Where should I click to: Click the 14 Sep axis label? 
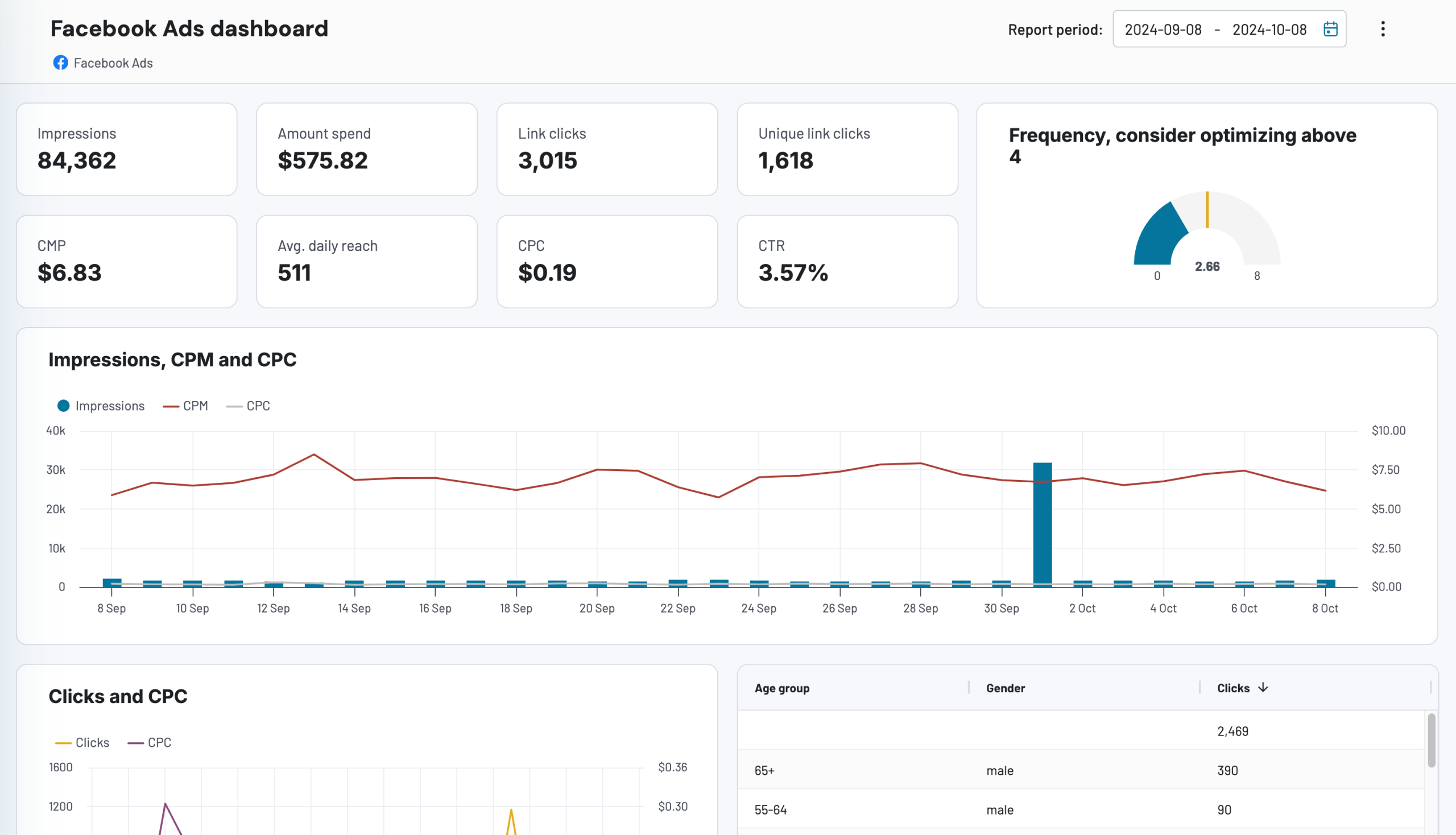354,608
